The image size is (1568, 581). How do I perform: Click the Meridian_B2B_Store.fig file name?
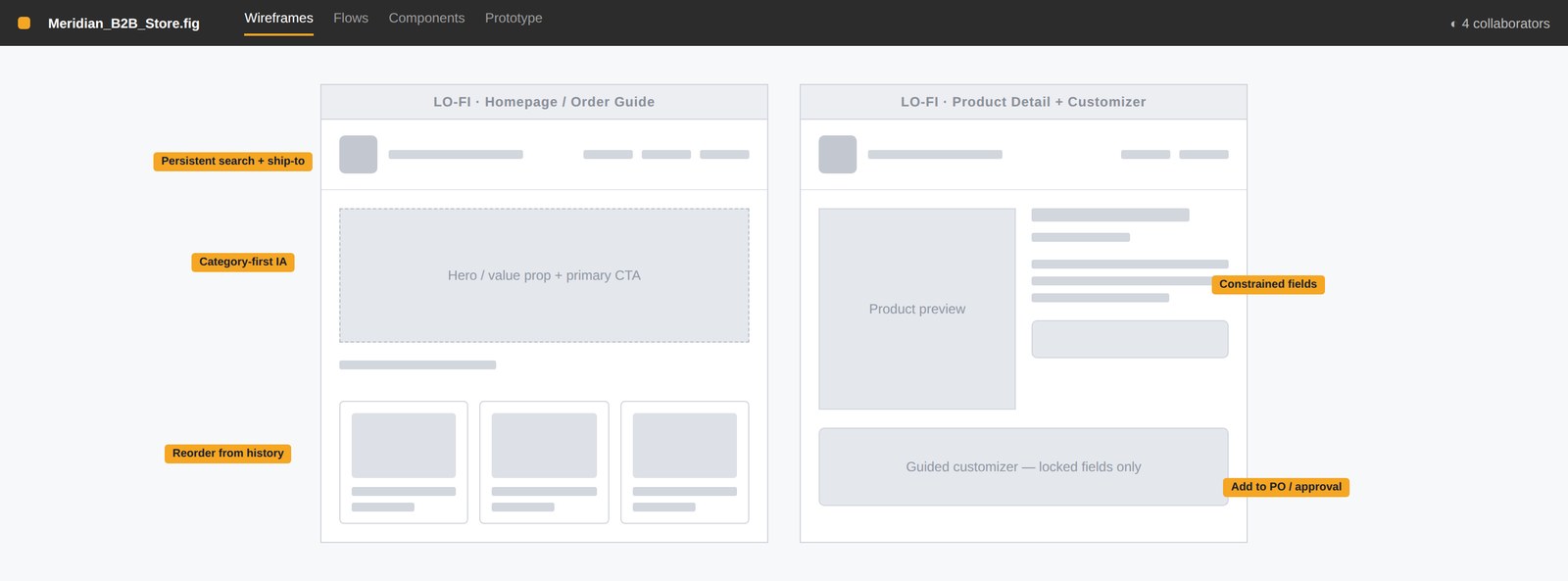coord(123,24)
